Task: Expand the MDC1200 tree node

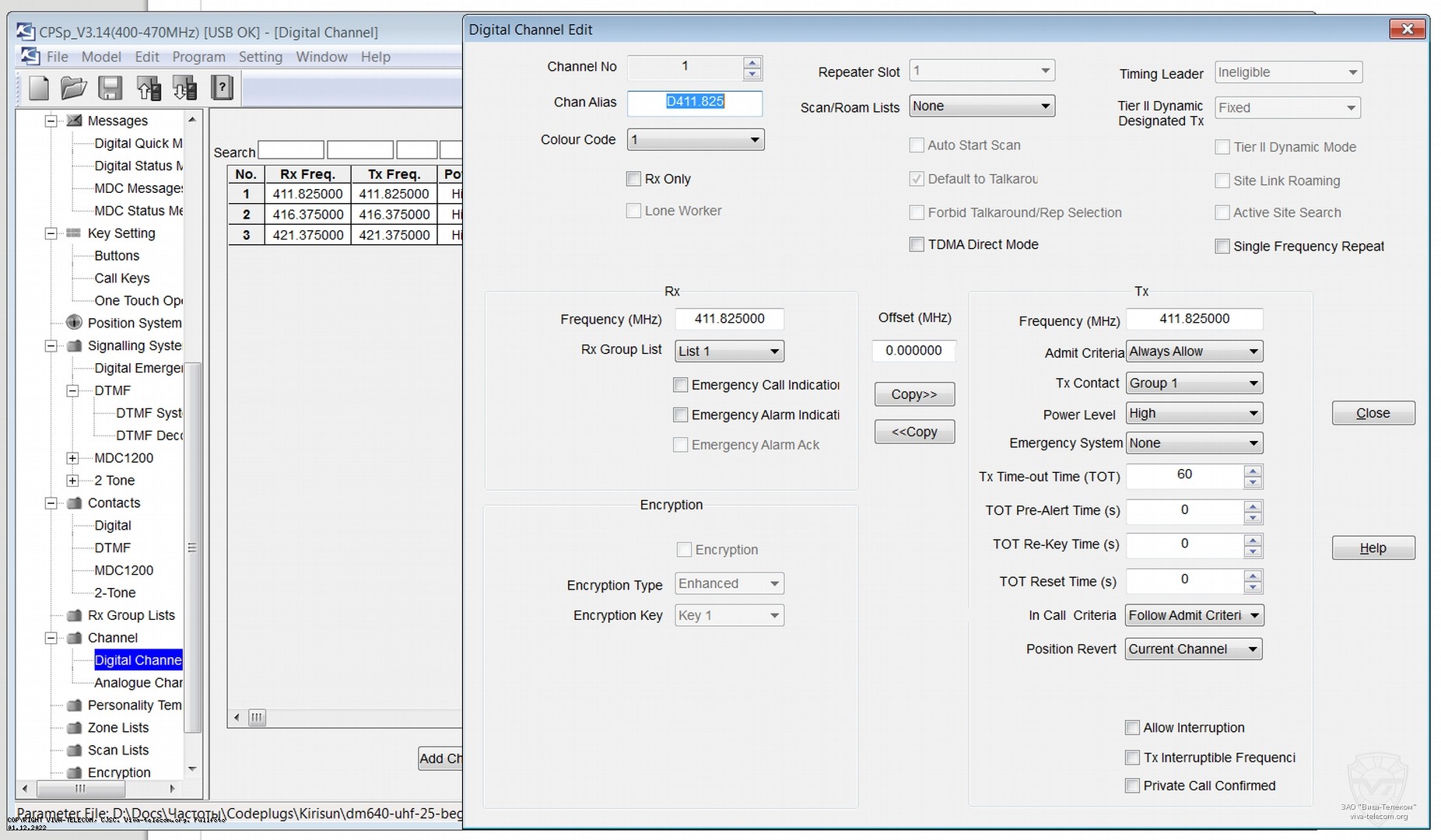Action: [72, 458]
